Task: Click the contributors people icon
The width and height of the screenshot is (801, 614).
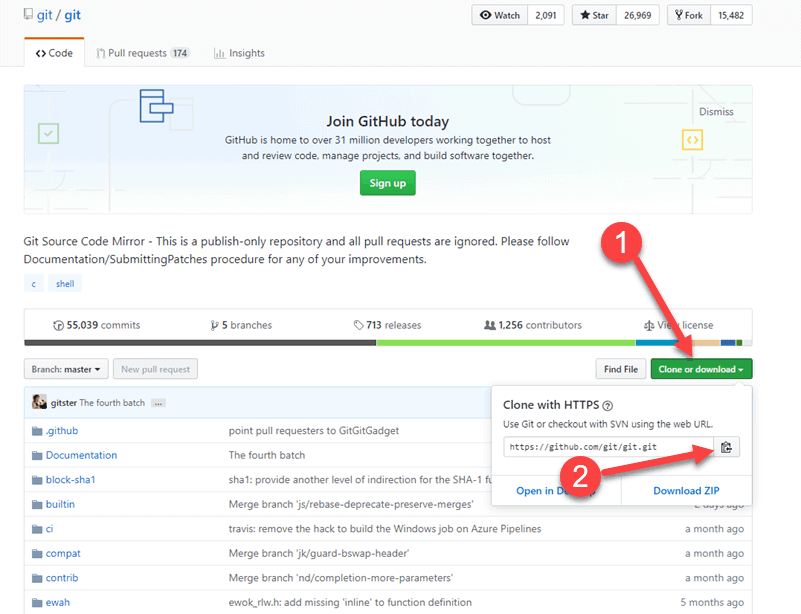Action: point(489,325)
